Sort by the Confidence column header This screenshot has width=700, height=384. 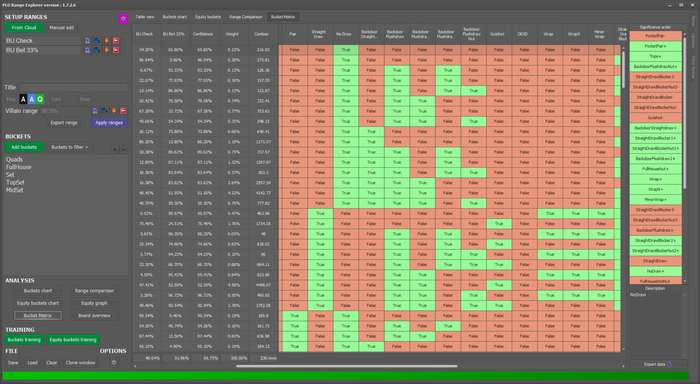(203, 34)
